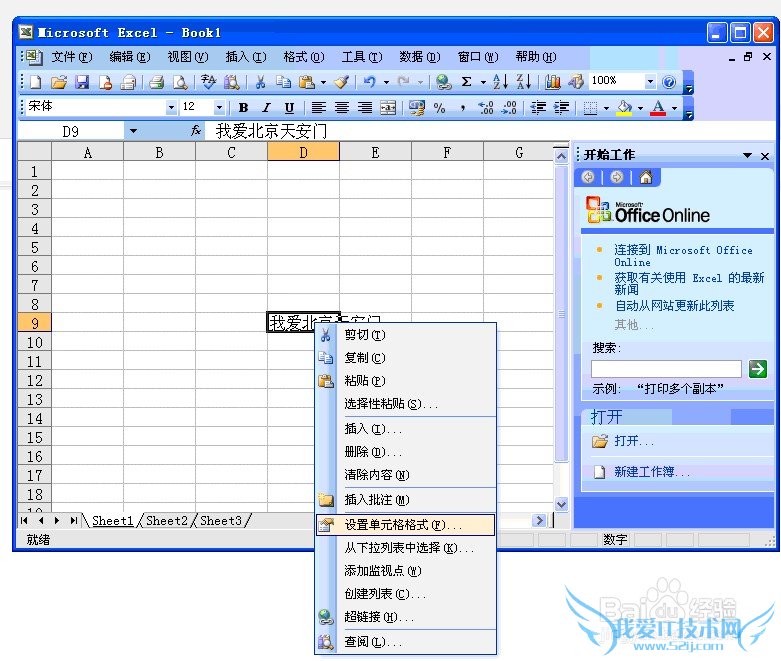Select the column D header
Screen dimensions: 781x661
coord(303,152)
